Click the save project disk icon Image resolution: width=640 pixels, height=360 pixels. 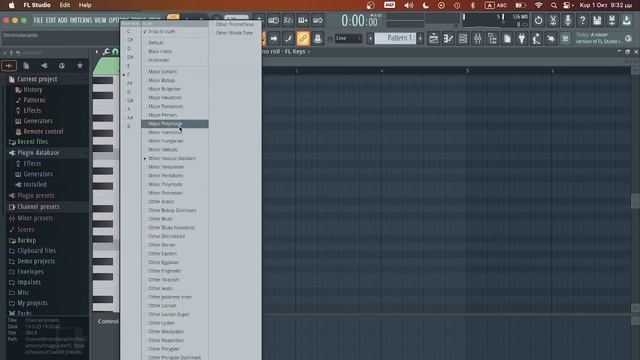tap(597, 20)
